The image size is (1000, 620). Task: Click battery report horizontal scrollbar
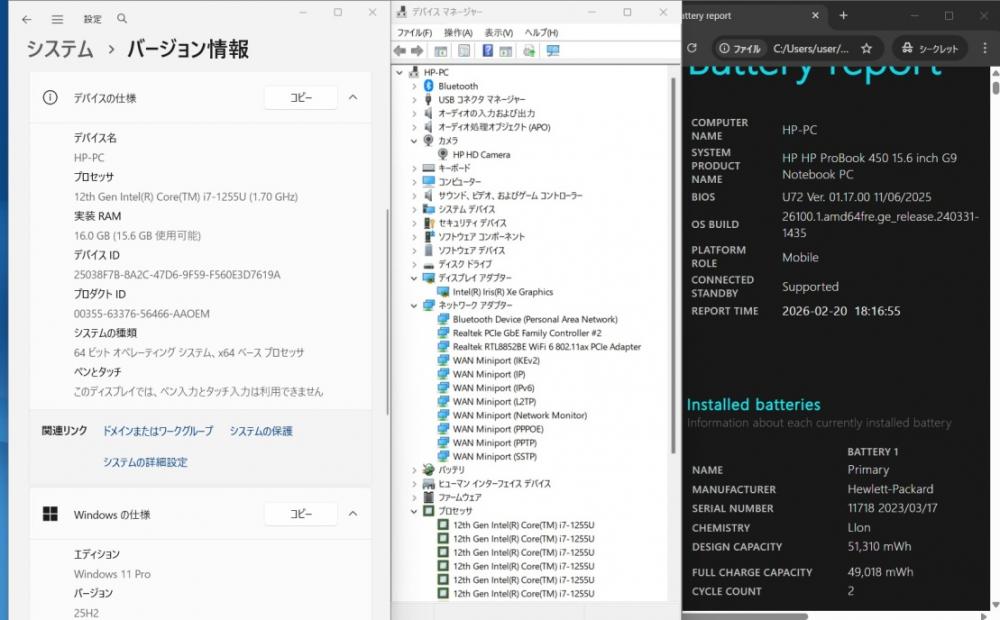point(745,616)
